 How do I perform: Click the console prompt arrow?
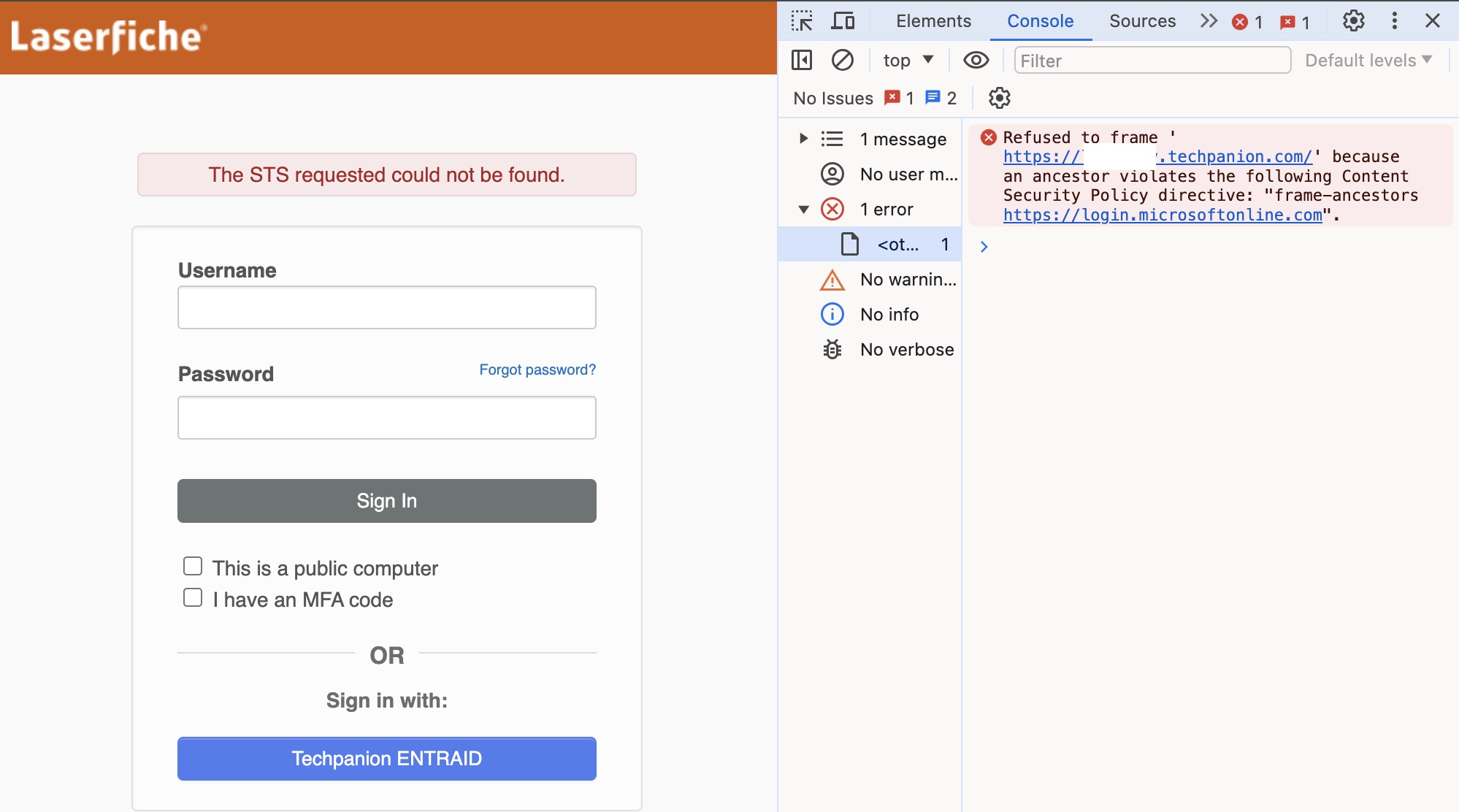(x=984, y=247)
